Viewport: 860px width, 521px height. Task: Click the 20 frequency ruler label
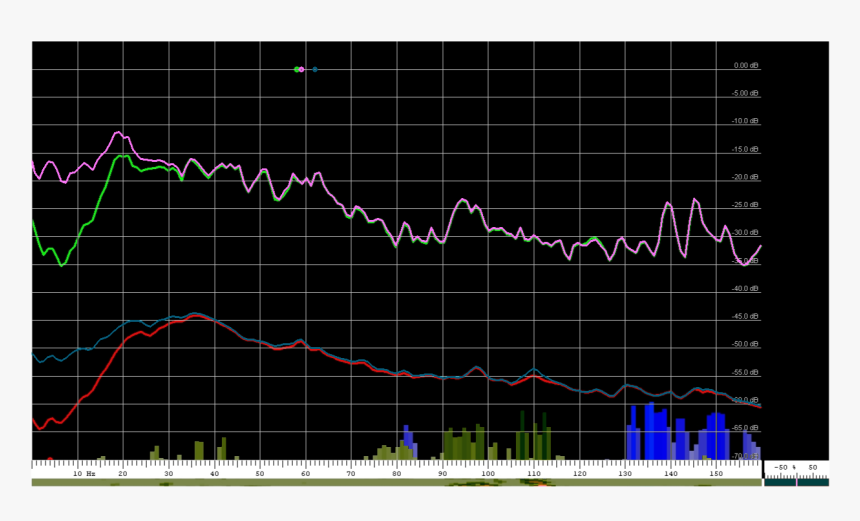click(123, 473)
